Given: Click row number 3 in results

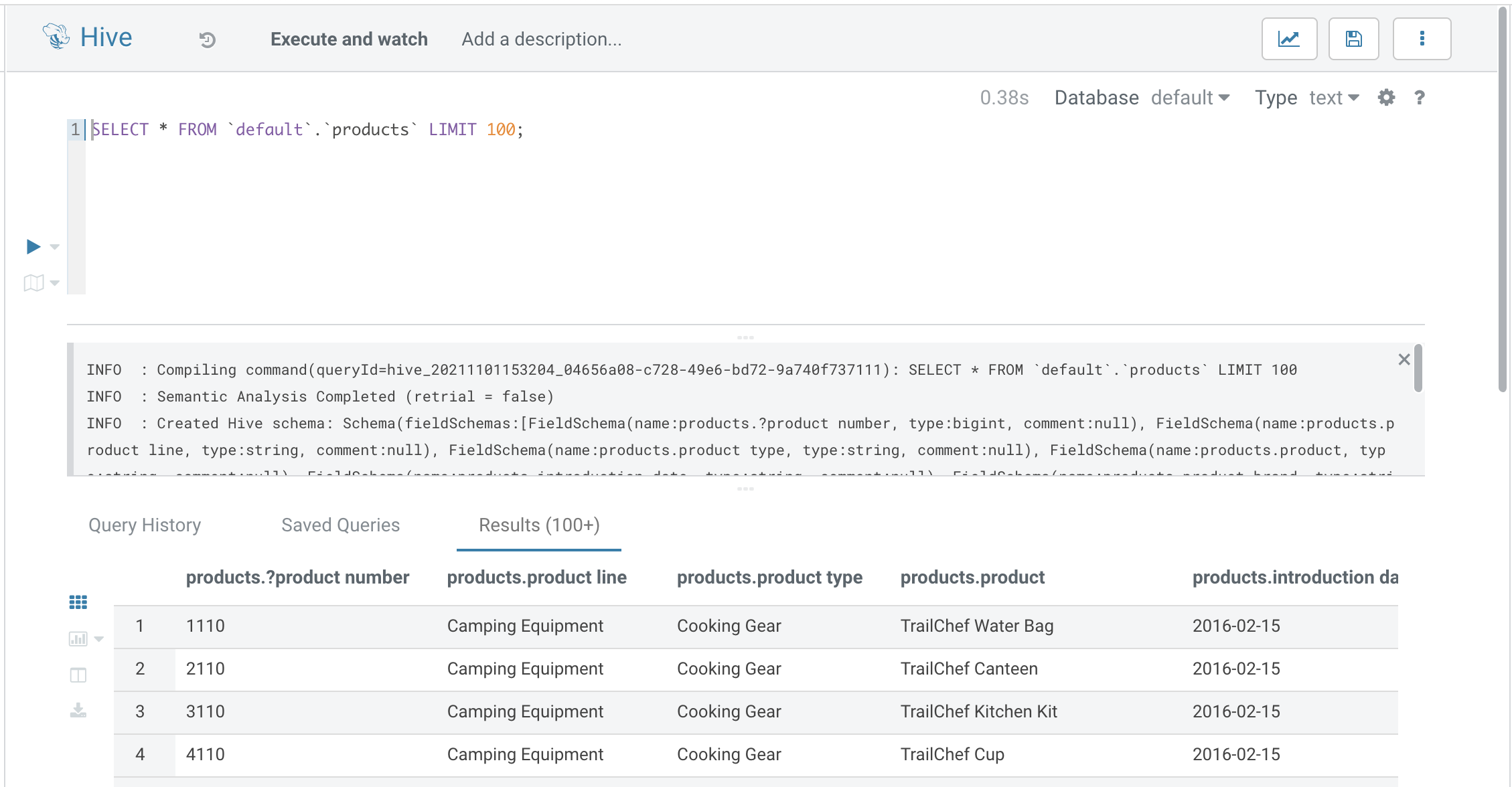Looking at the screenshot, I should pyautogui.click(x=140, y=712).
